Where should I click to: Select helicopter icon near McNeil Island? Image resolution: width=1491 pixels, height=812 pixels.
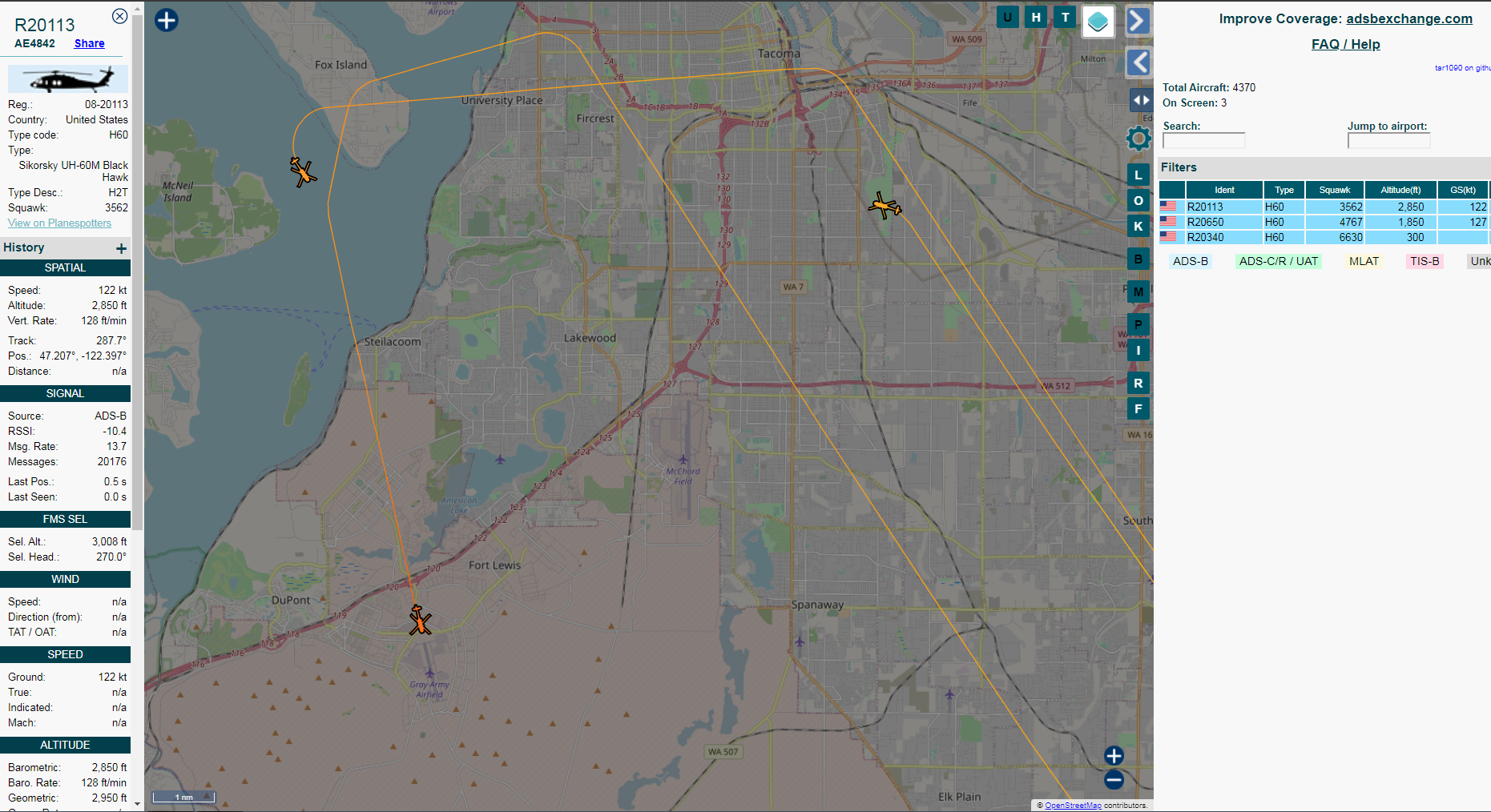click(303, 171)
